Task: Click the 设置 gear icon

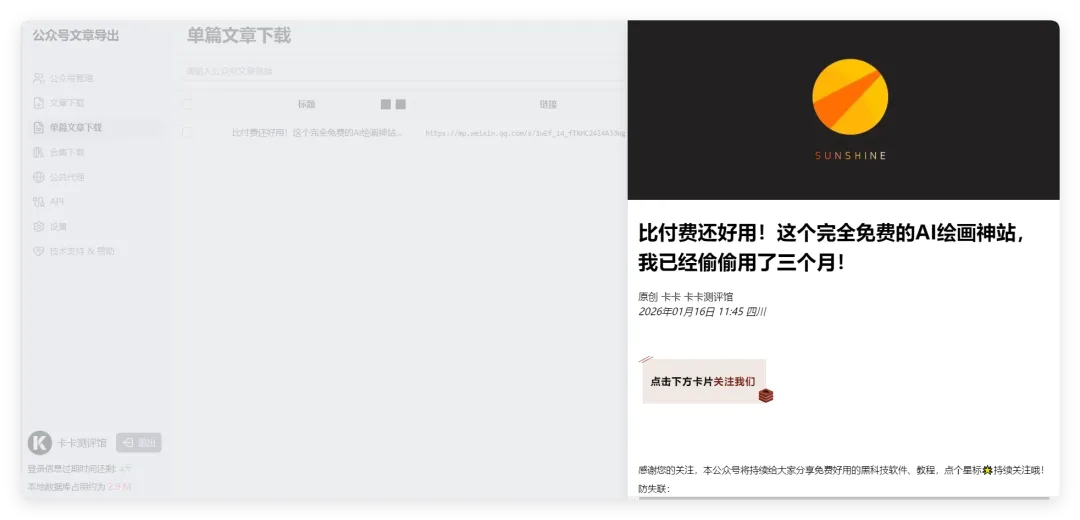Action: pos(39,227)
